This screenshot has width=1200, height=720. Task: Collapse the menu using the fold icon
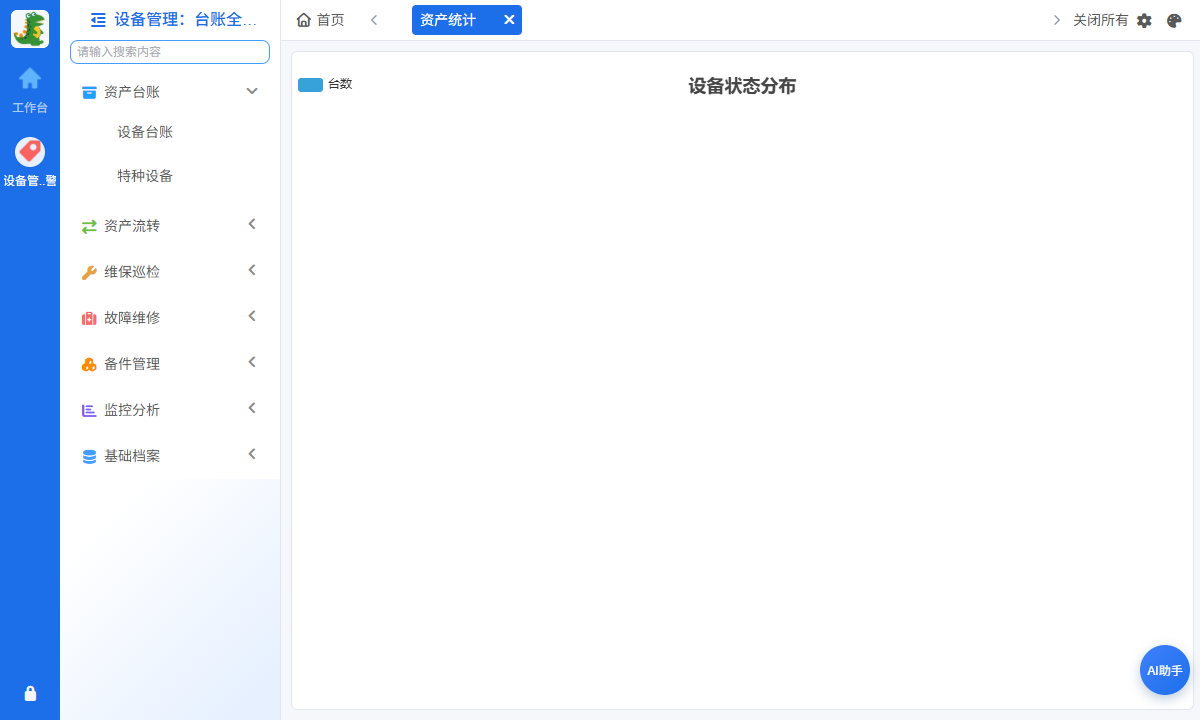click(98, 19)
